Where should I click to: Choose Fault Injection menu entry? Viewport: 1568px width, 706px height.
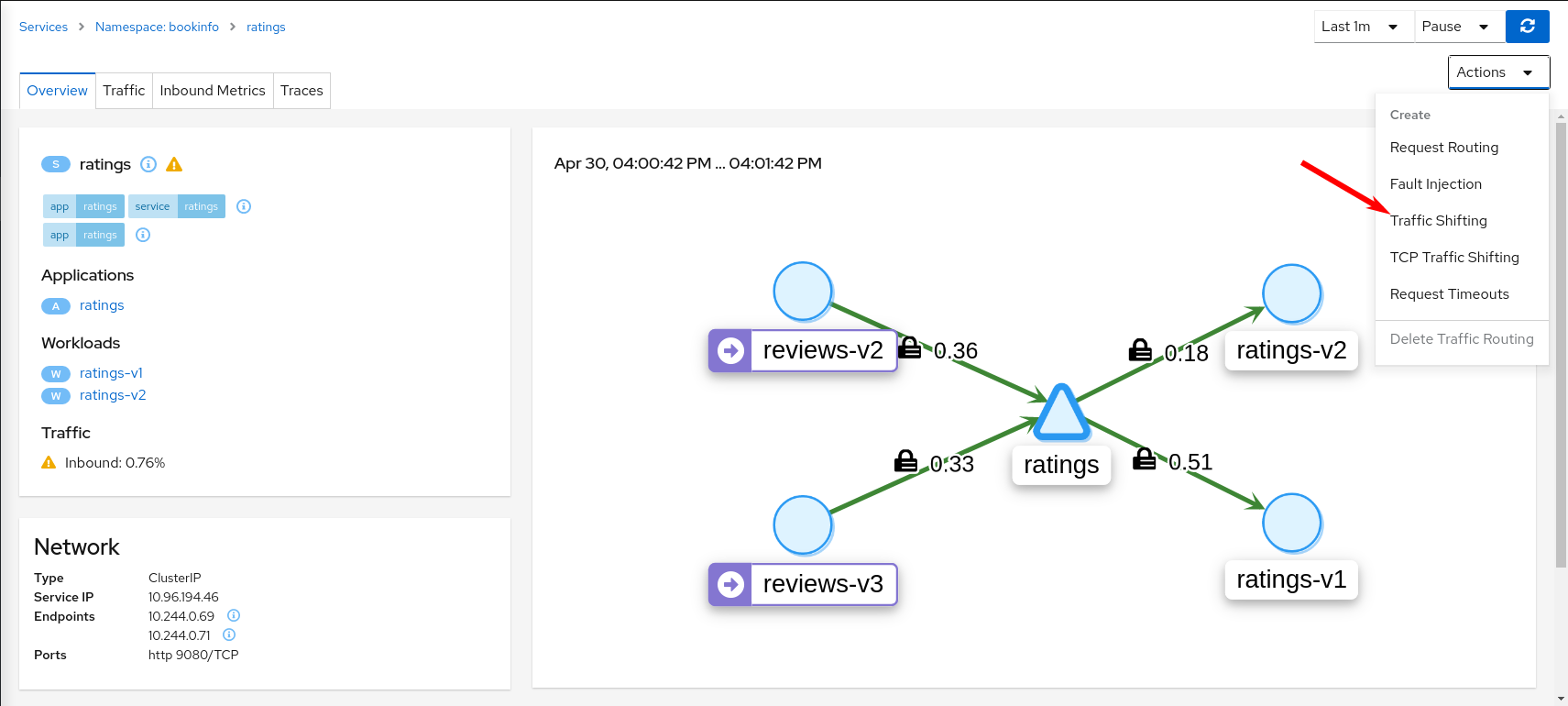tap(1435, 184)
